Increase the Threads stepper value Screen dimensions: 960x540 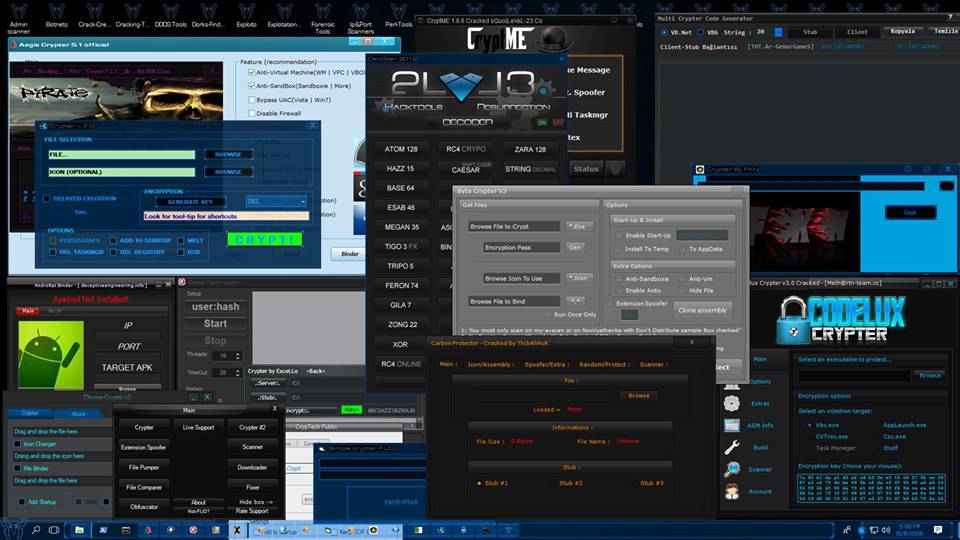point(238,353)
